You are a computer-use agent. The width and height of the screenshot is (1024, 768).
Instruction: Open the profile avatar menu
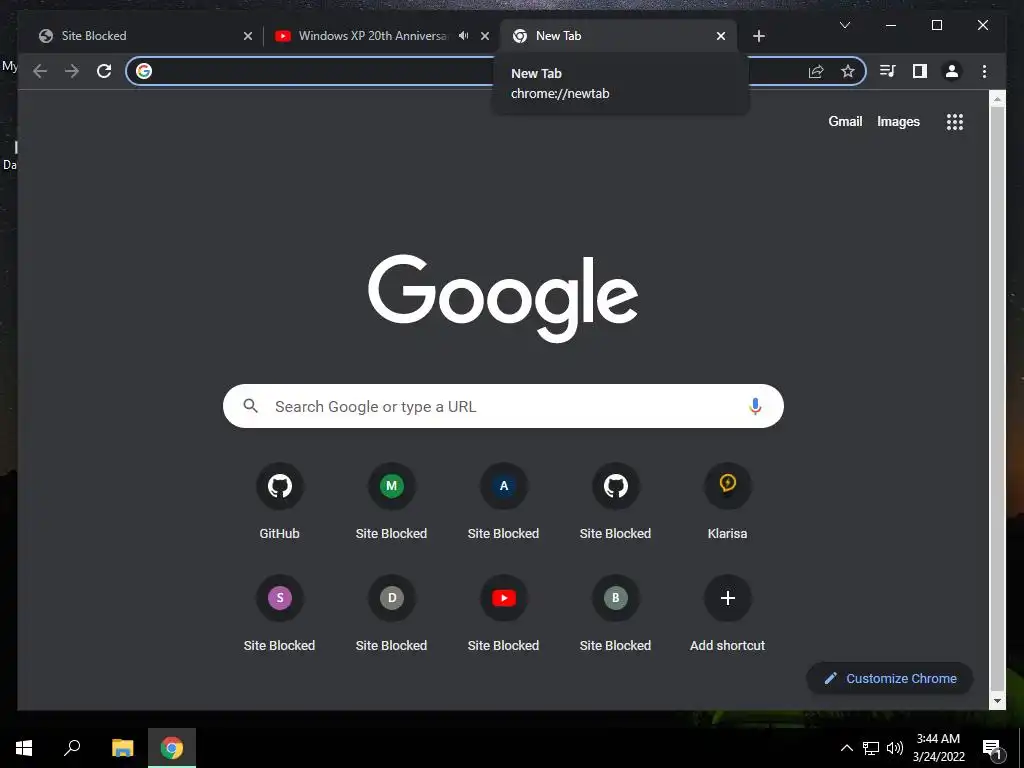(x=952, y=71)
